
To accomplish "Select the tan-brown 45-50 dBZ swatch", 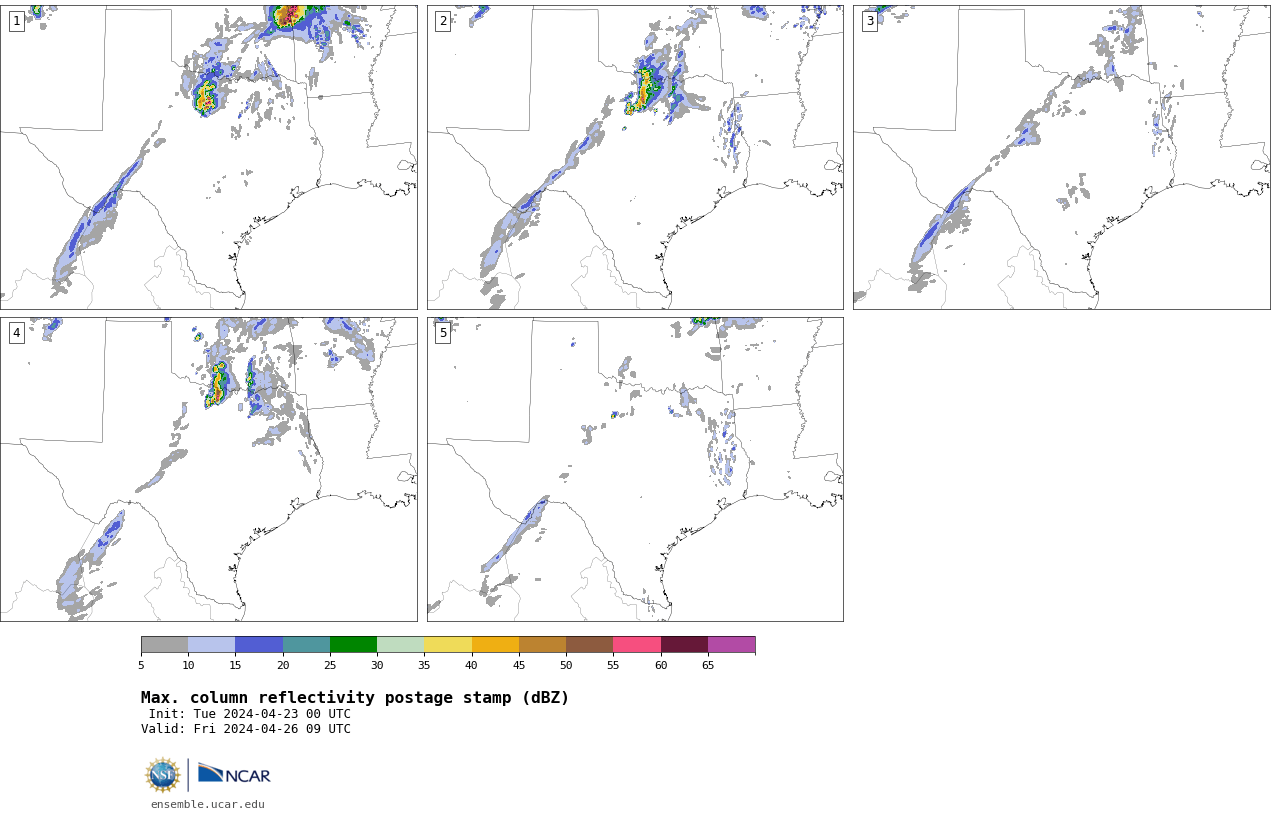I will click(542, 644).
